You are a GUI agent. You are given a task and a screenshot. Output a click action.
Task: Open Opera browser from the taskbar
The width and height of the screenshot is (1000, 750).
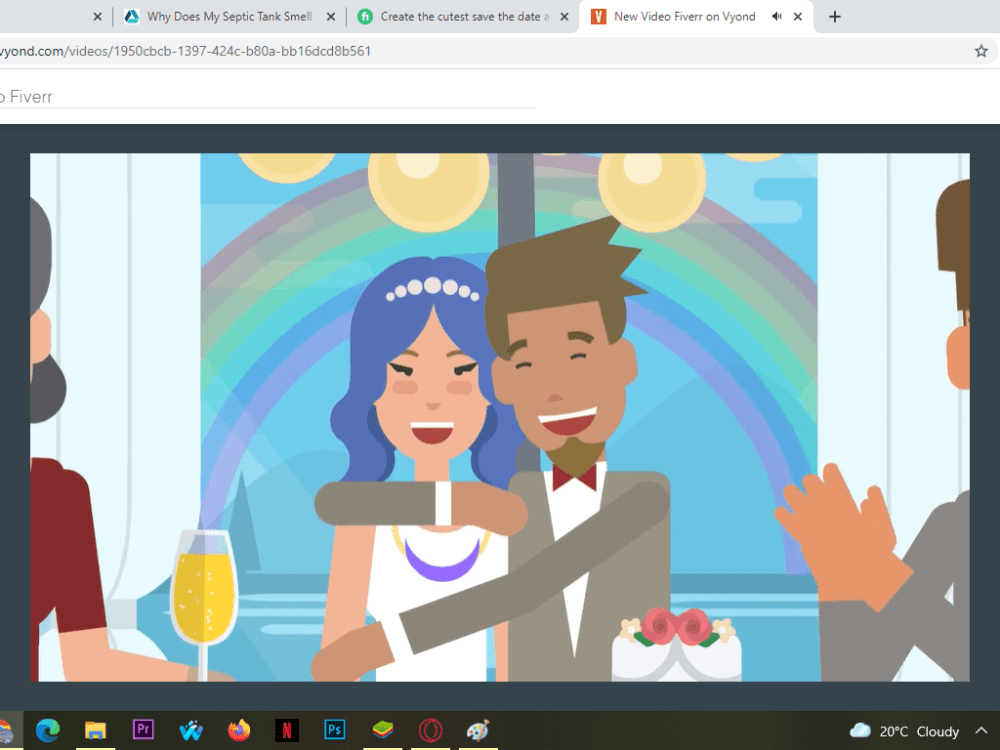click(430, 730)
